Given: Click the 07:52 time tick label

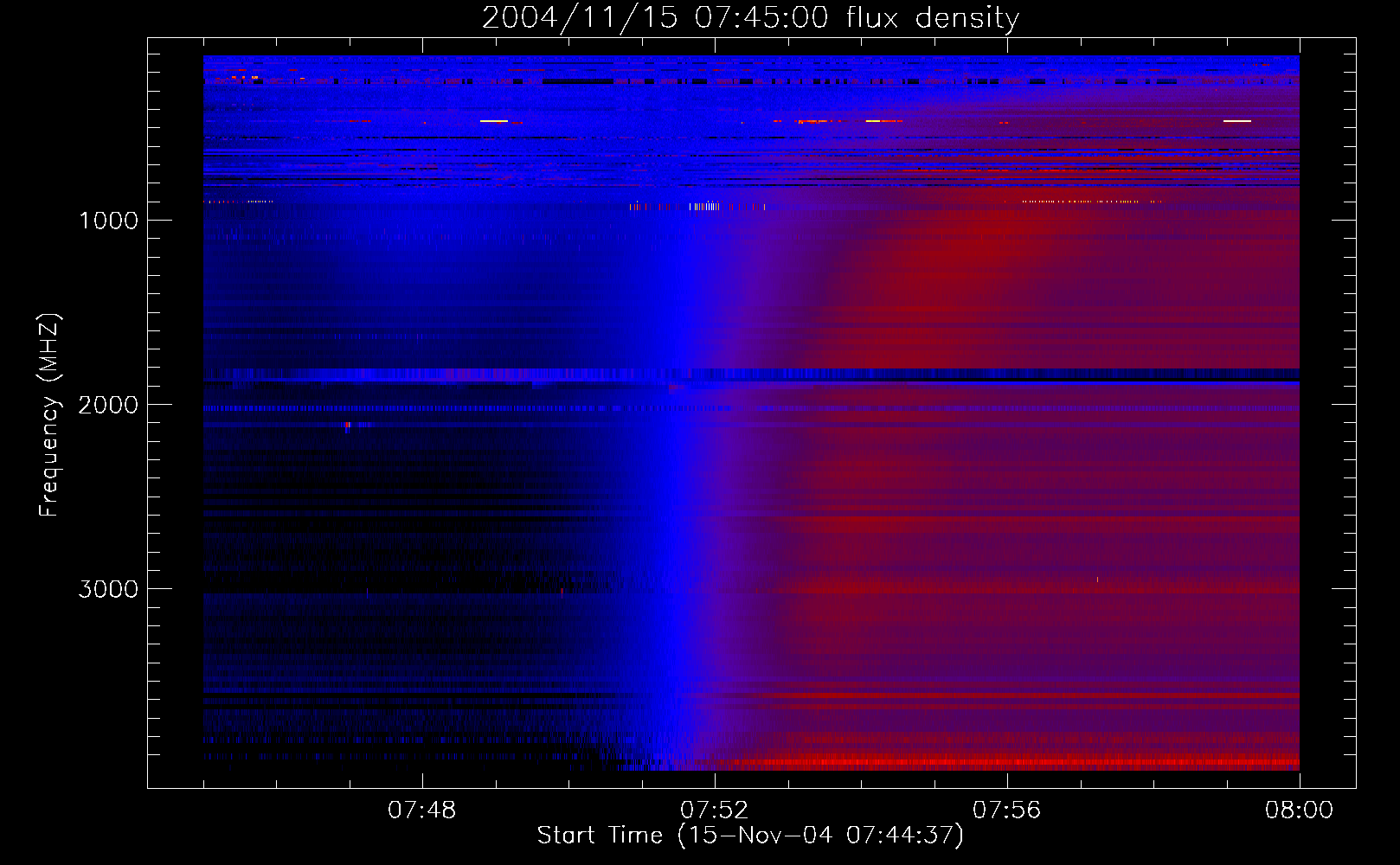Looking at the screenshot, I should [715, 811].
